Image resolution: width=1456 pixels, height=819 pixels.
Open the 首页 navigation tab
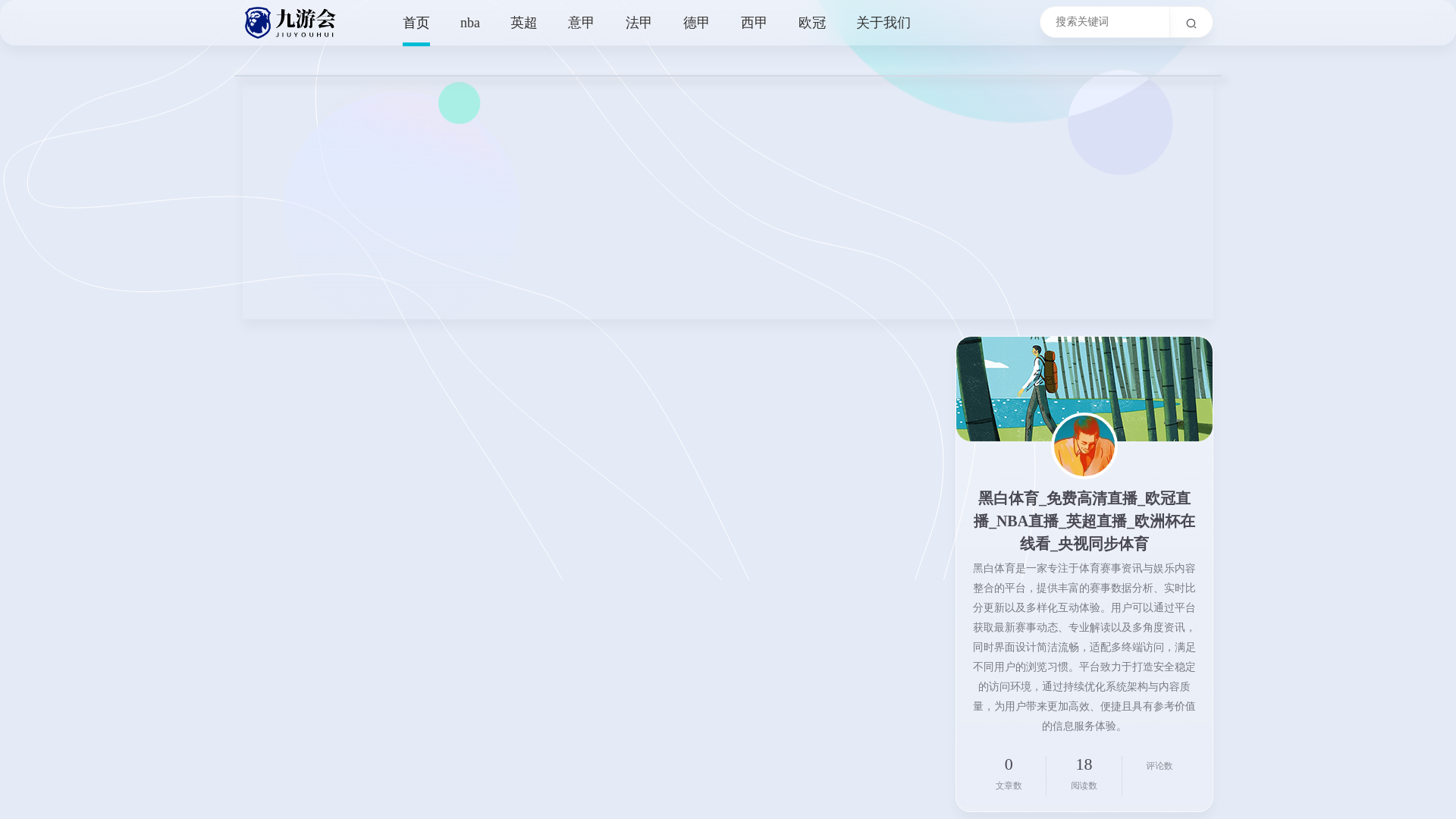pos(416,23)
